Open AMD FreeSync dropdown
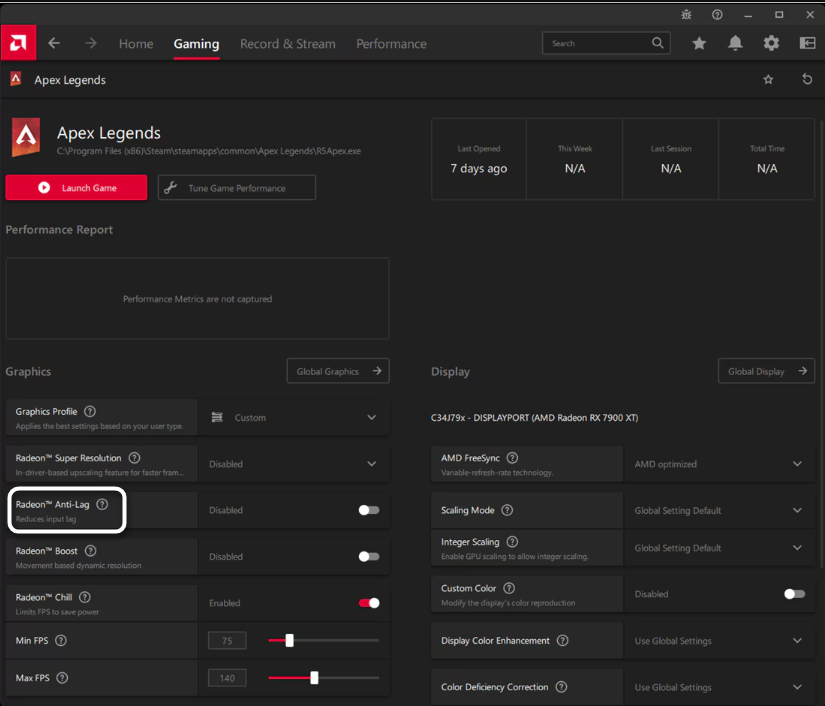825x706 pixels. tap(719, 463)
